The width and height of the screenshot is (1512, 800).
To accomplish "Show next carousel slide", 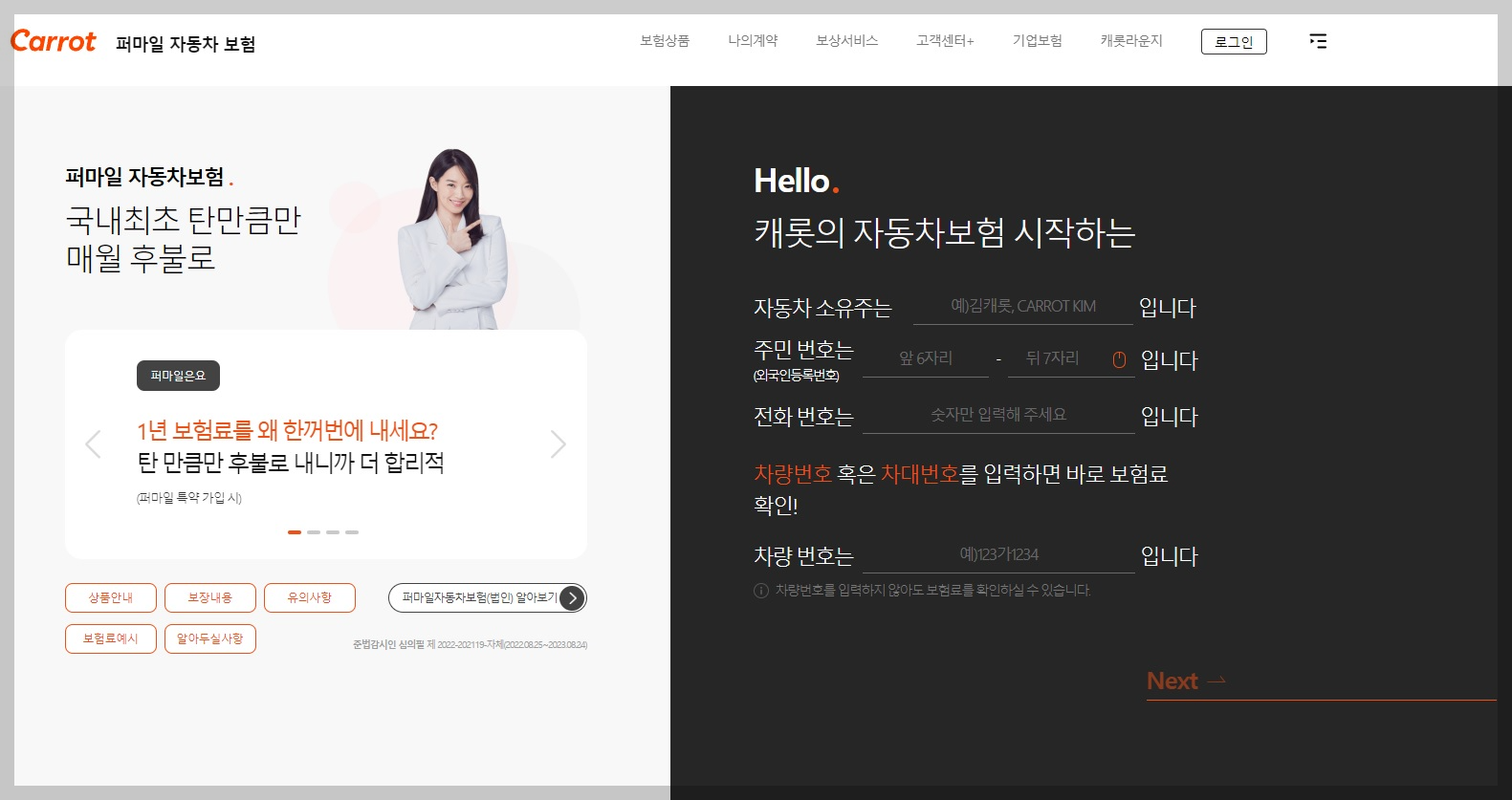I will pos(559,444).
